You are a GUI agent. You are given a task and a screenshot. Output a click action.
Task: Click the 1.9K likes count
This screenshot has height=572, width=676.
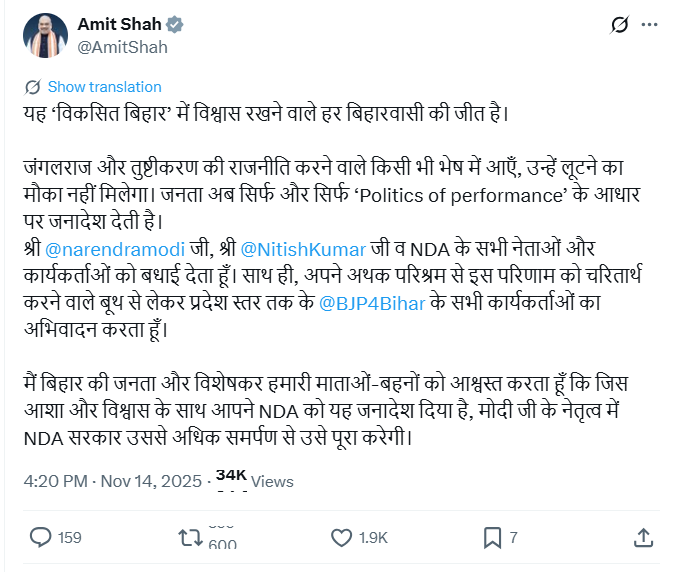click(x=373, y=538)
